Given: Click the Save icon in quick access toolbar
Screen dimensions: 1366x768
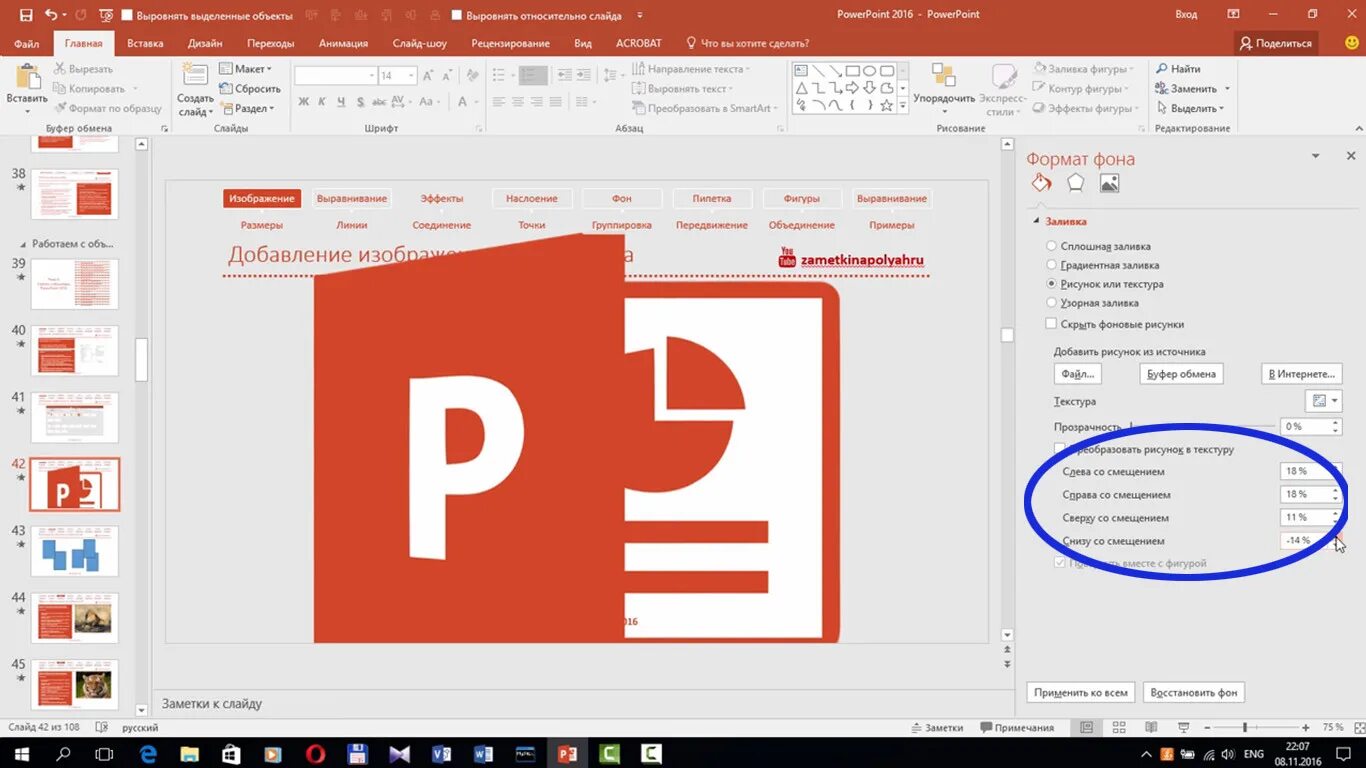Looking at the screenshot, I should click(25, 15).
